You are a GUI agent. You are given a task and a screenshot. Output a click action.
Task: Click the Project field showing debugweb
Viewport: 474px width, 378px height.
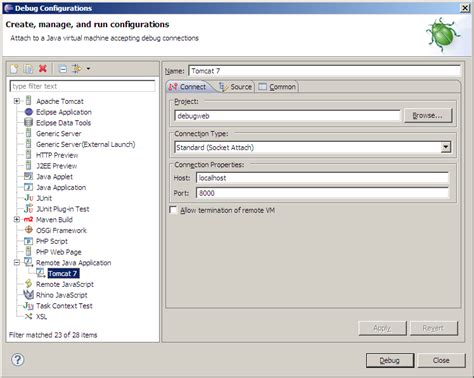pos(287,116)
